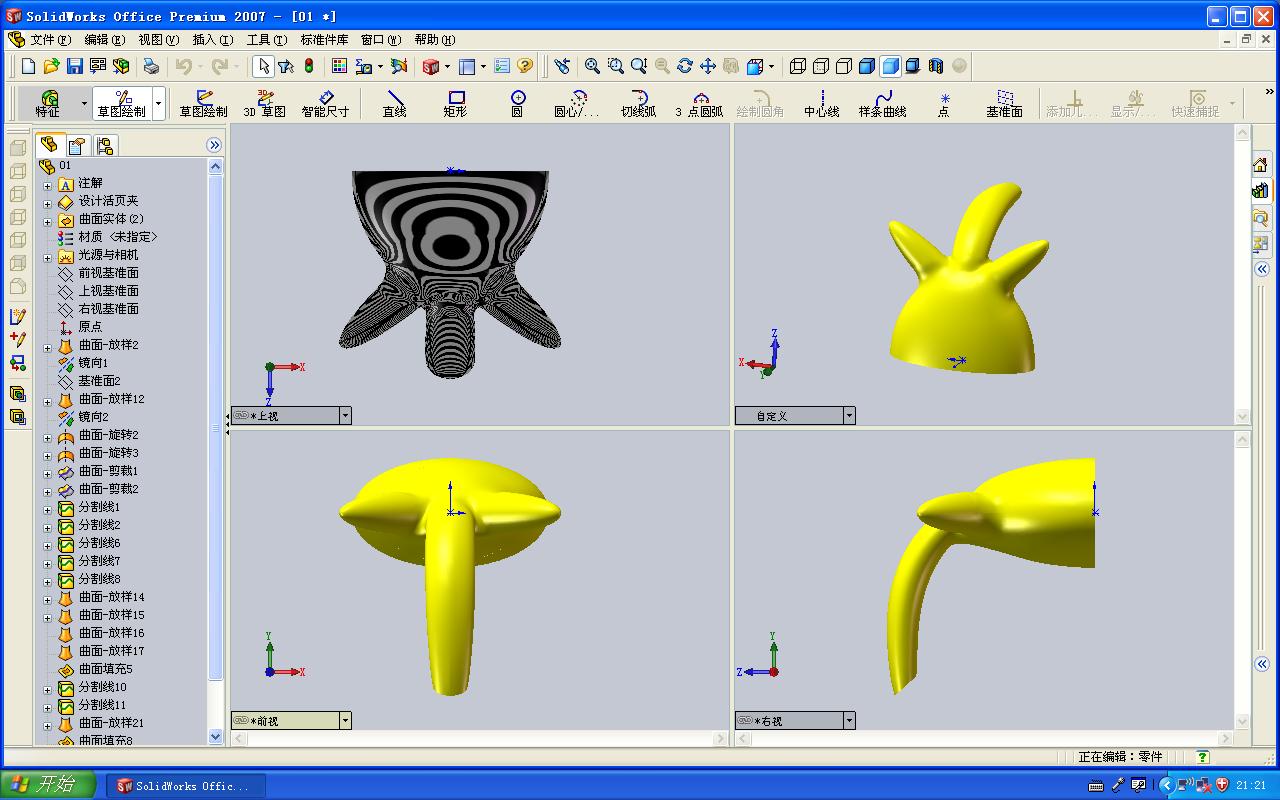The width and height of the screenshot is (1280, 800).
Task: Select the 直线 line sketch tool
Action: point(395,103)
